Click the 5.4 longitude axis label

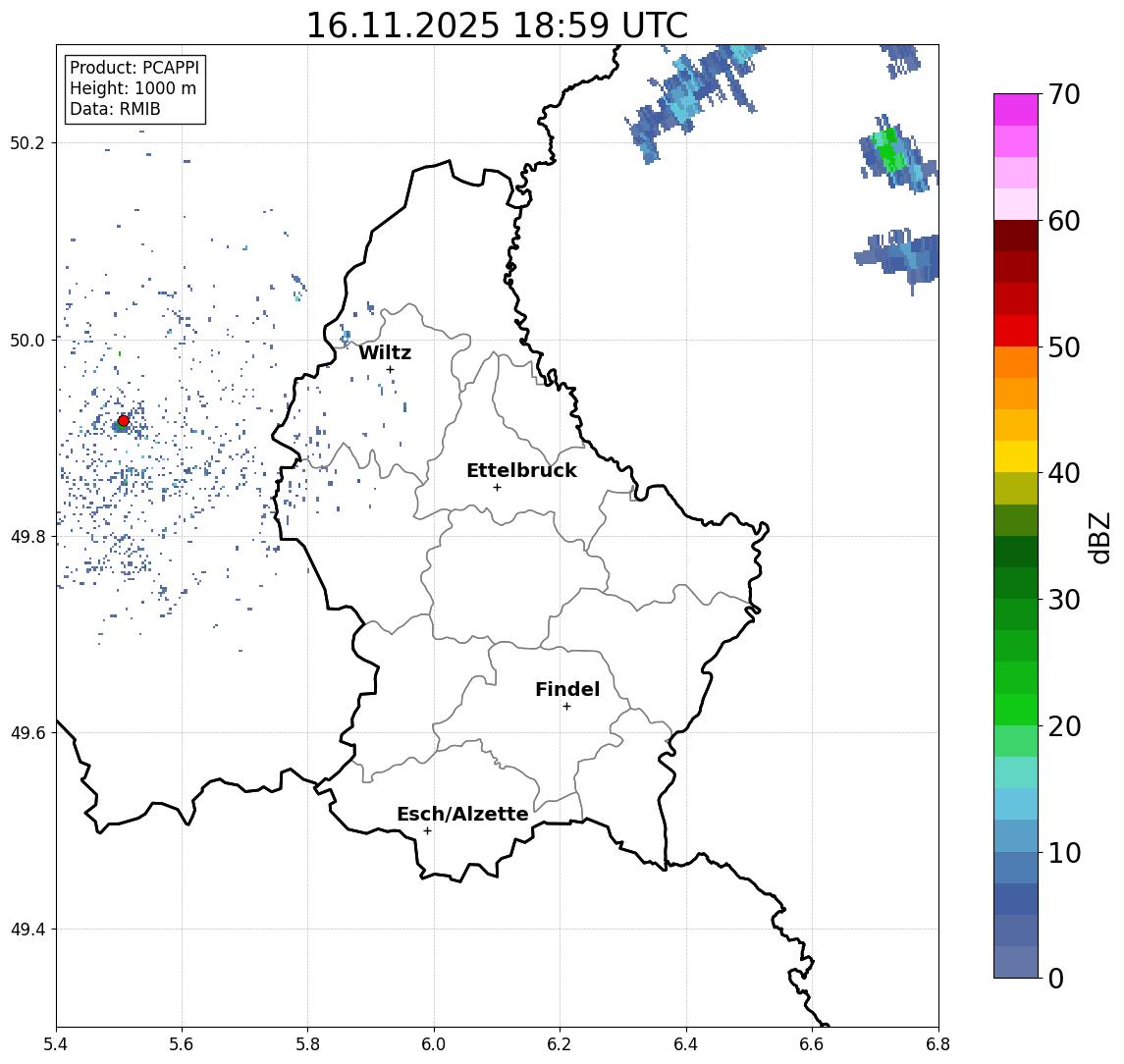pyautogui.click(x=56, y=1044)
